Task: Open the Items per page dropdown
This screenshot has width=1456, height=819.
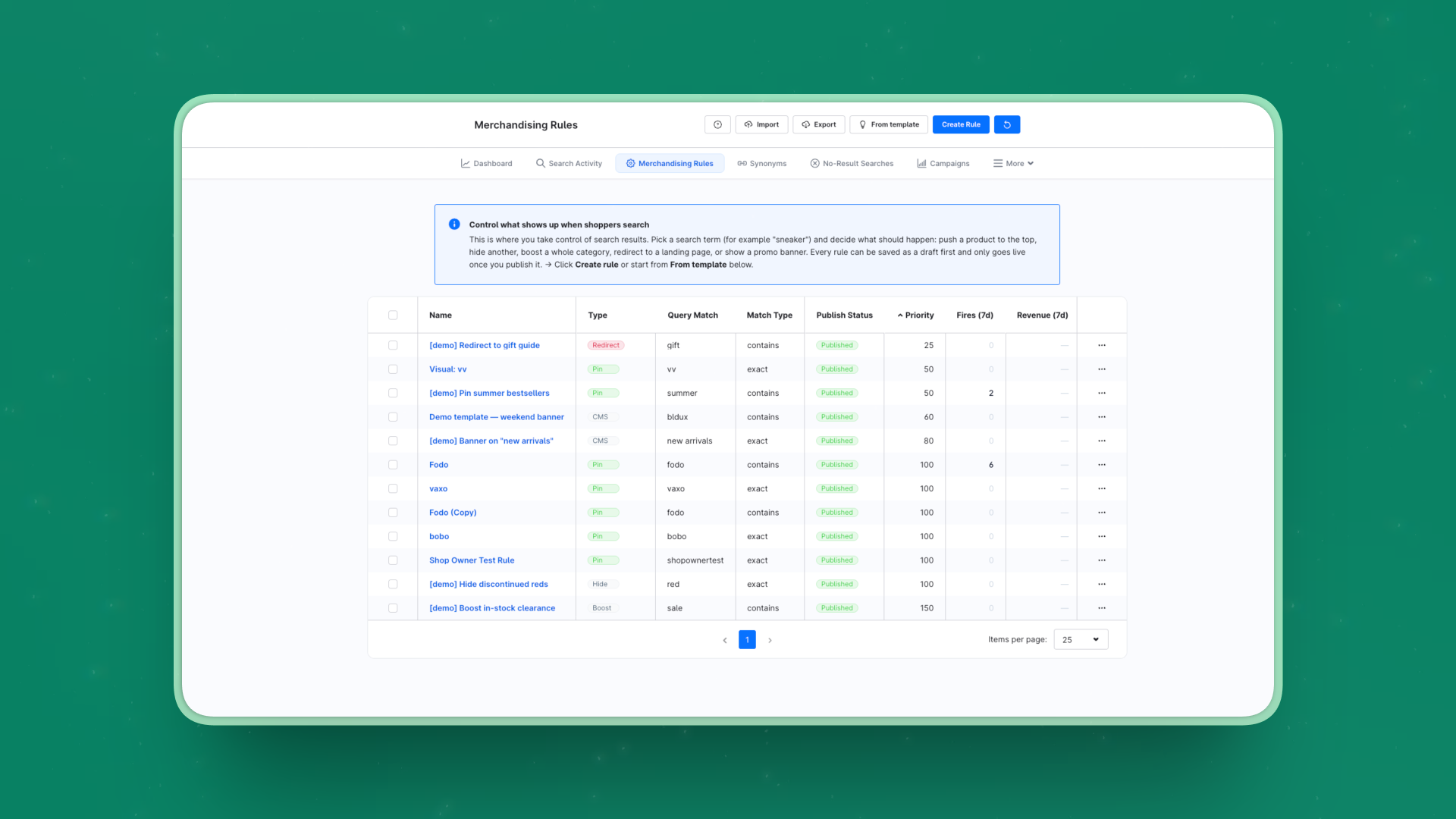Action: 1081,639
